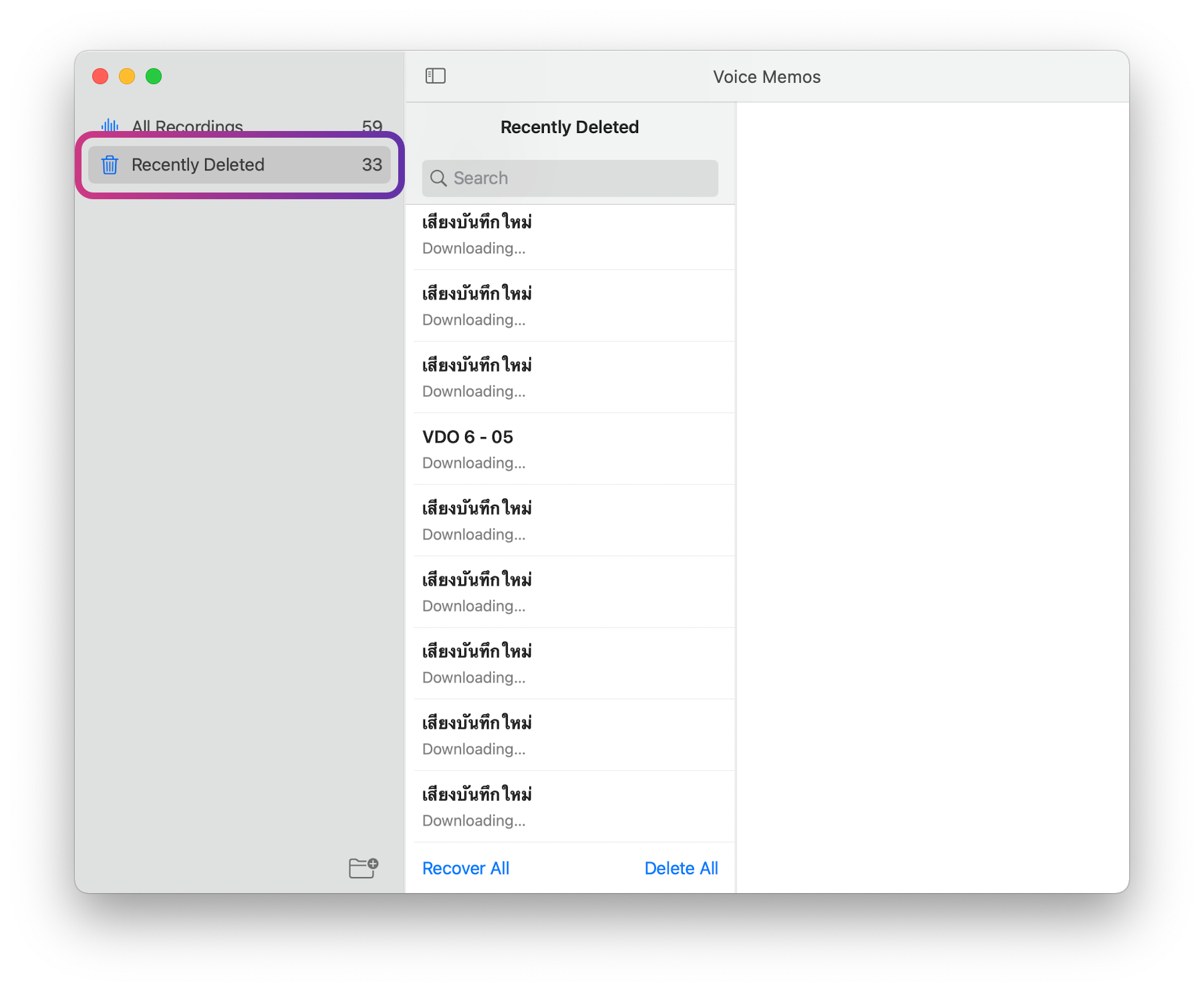Select the last visible recording above Recover All
Viewport: 1204px width, 992px height.
point(575,806)
